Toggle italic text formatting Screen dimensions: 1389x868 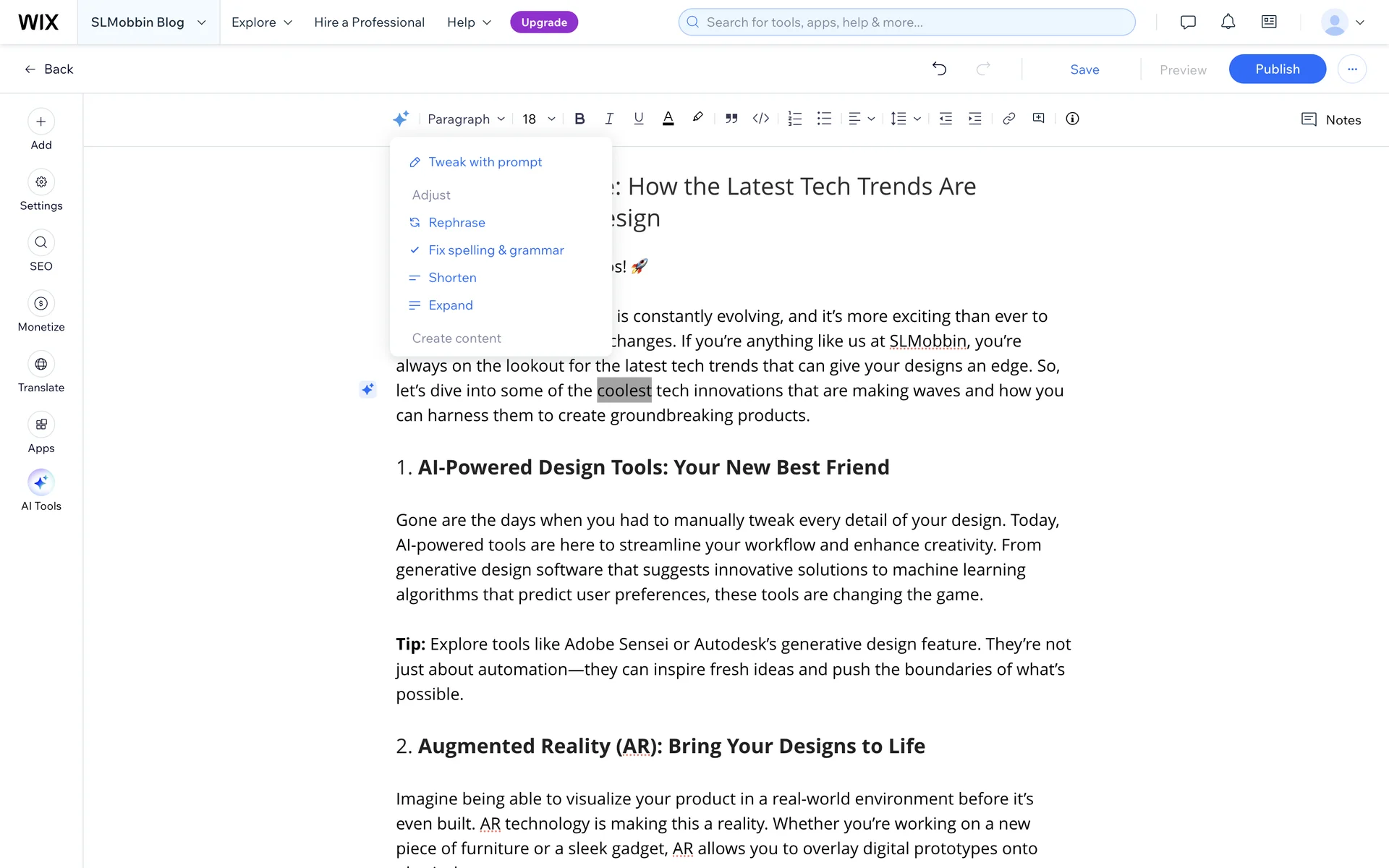pos(609,119)
